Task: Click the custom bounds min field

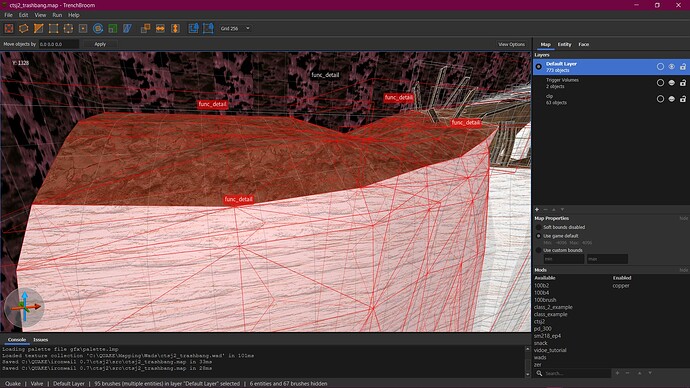Action: pos(564,259)
